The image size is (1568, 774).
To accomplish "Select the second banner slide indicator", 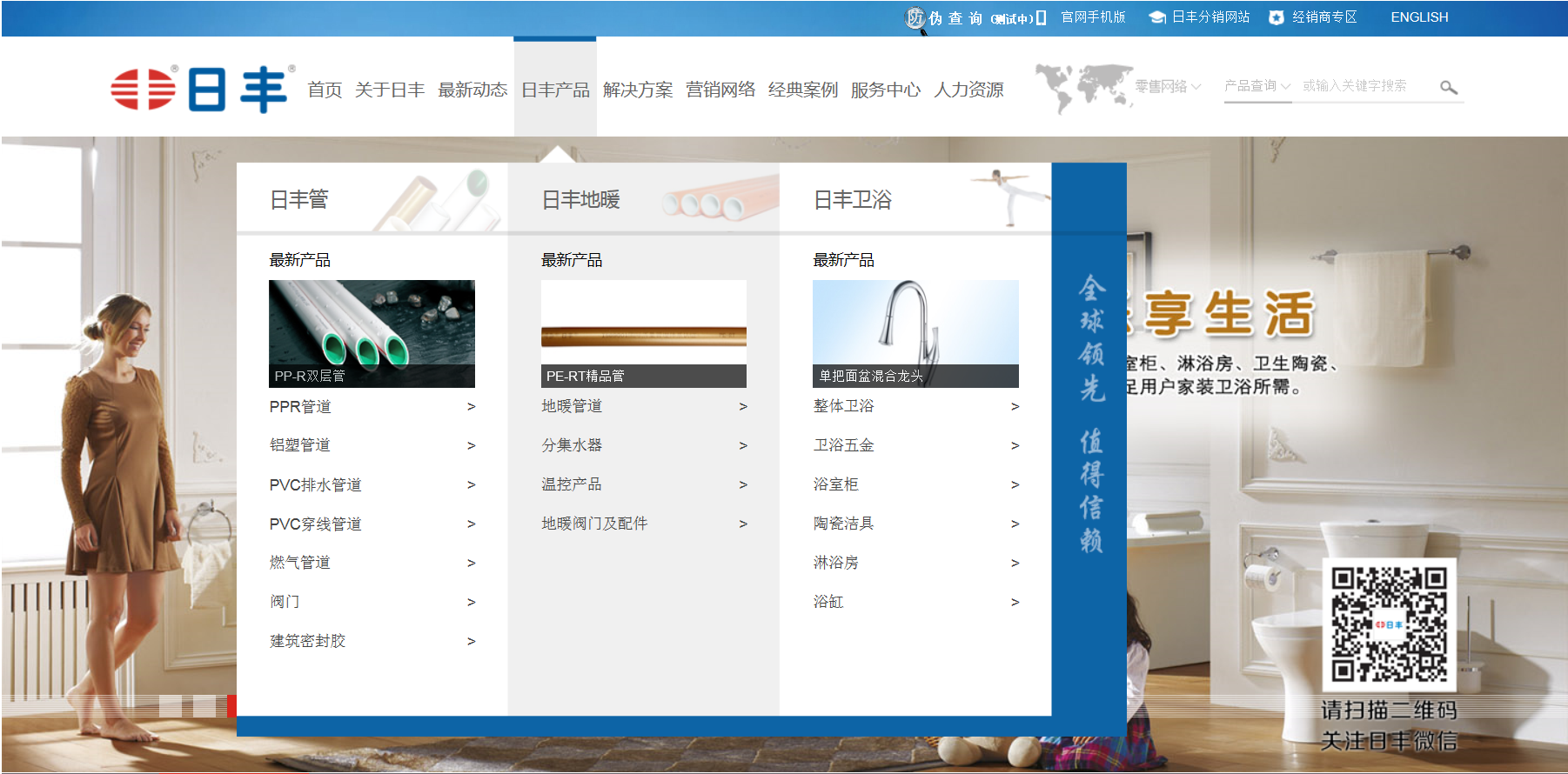I will tap(204, 706).
